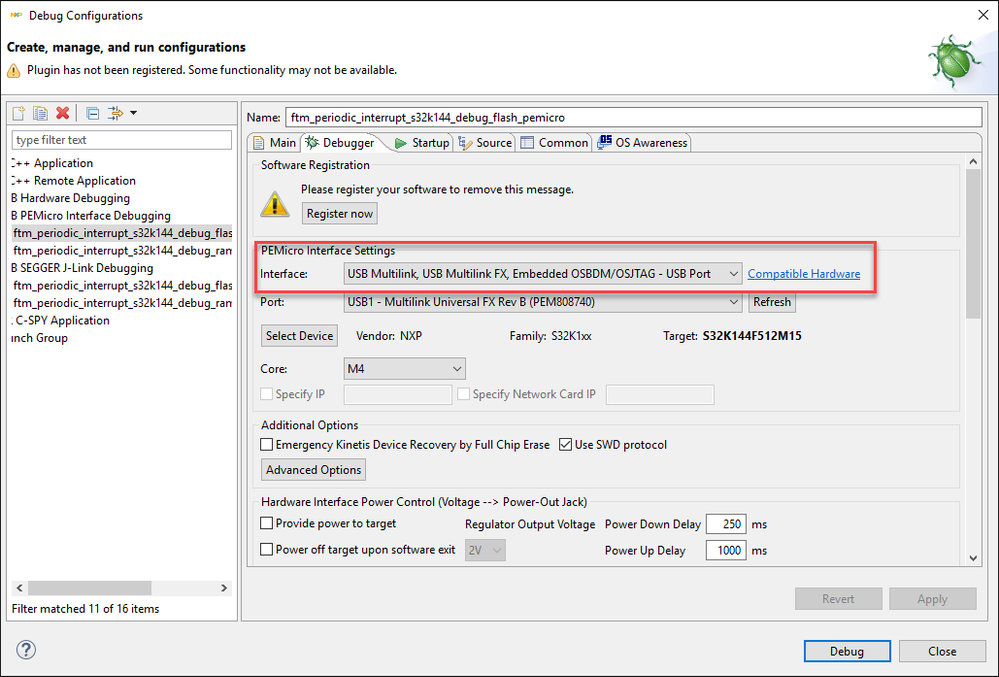The image size is (999, 677).
Task: Click the Specify IP text field
Action: [398, 395]
